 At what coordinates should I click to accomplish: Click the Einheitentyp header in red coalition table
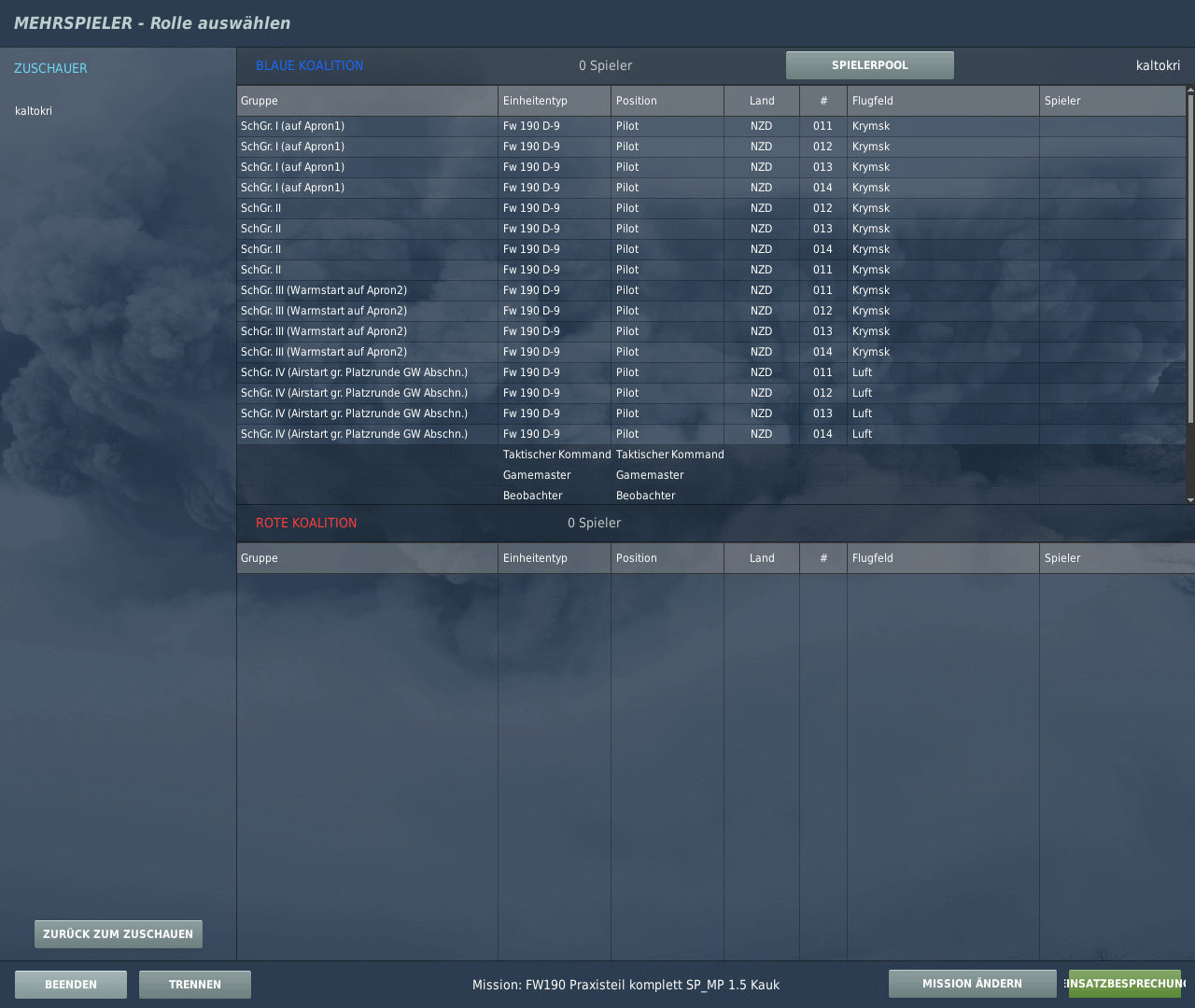[555, 558]
